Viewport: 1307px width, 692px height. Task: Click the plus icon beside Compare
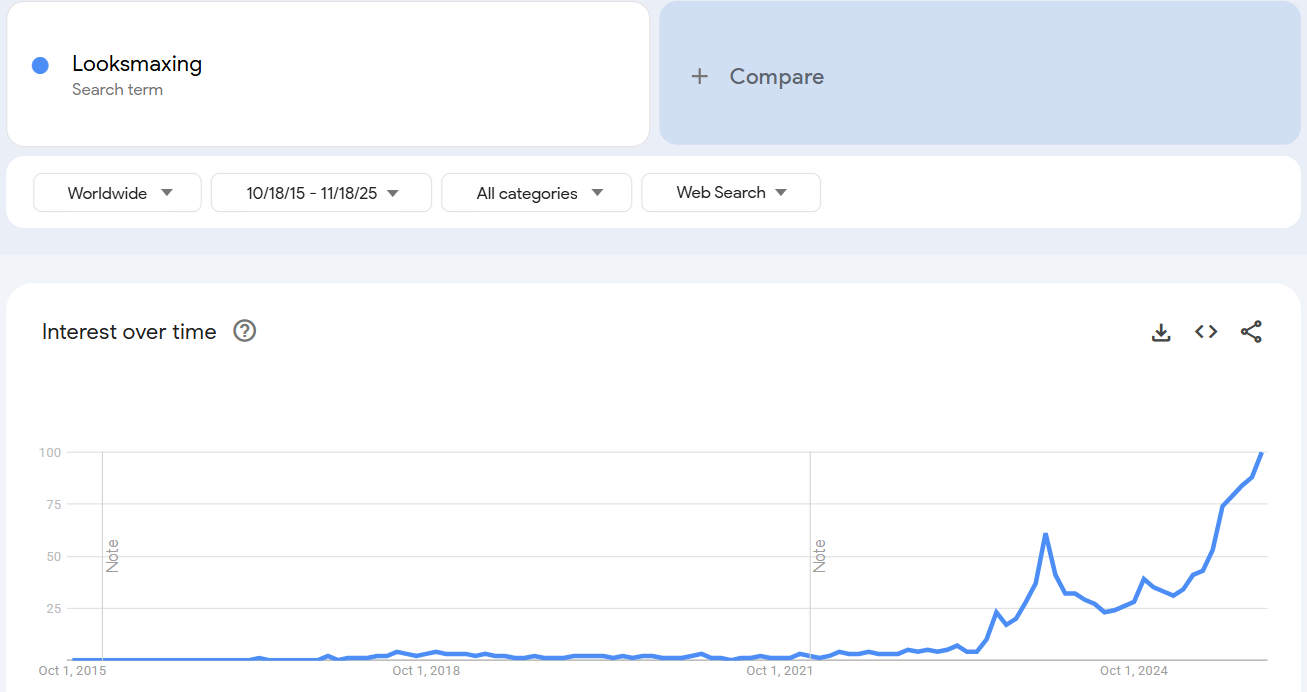pyautogui.click(x=700, y=77)
